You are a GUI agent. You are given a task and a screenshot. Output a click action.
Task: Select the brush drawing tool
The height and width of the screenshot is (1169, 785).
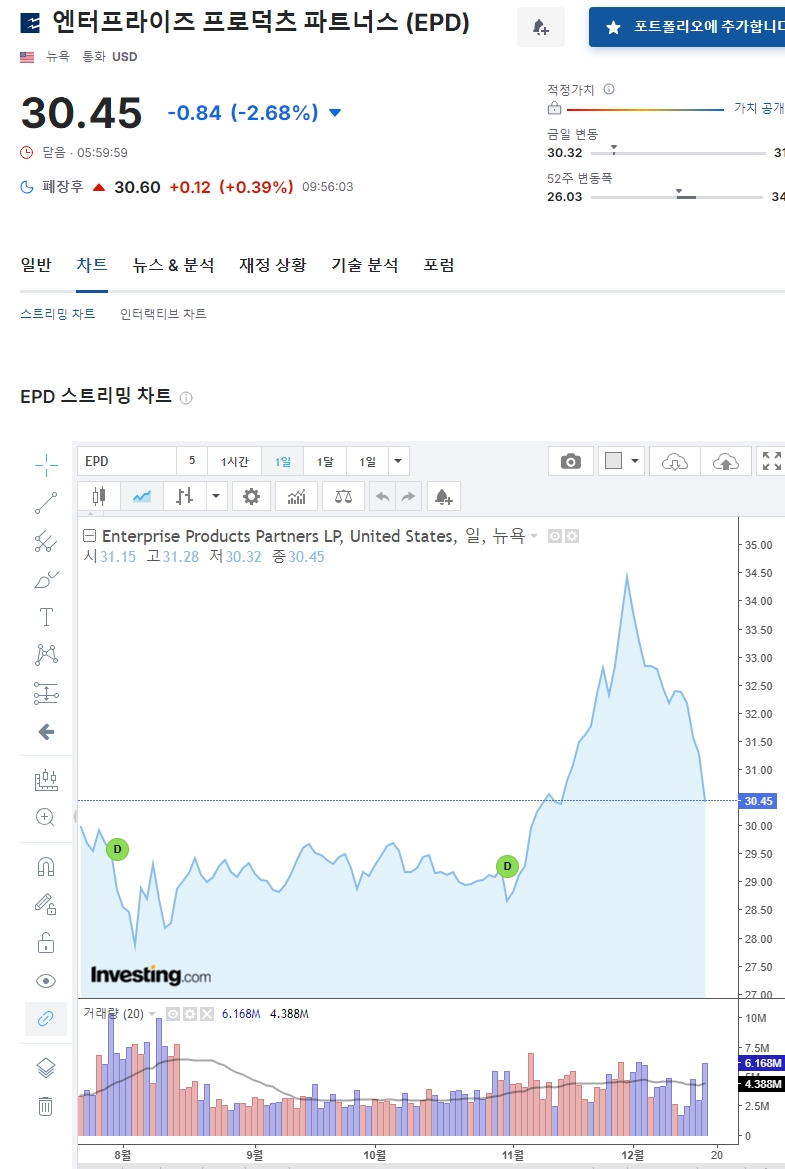(46, 579)
